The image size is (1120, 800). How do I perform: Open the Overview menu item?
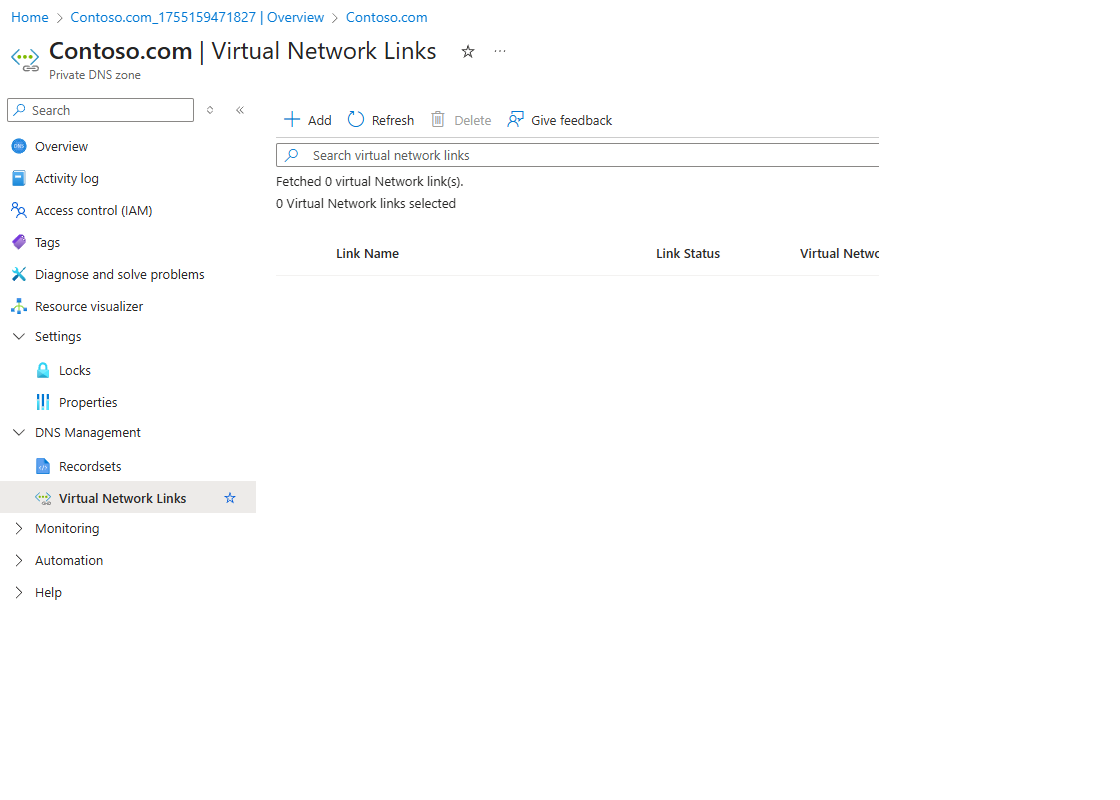point(61,146)
